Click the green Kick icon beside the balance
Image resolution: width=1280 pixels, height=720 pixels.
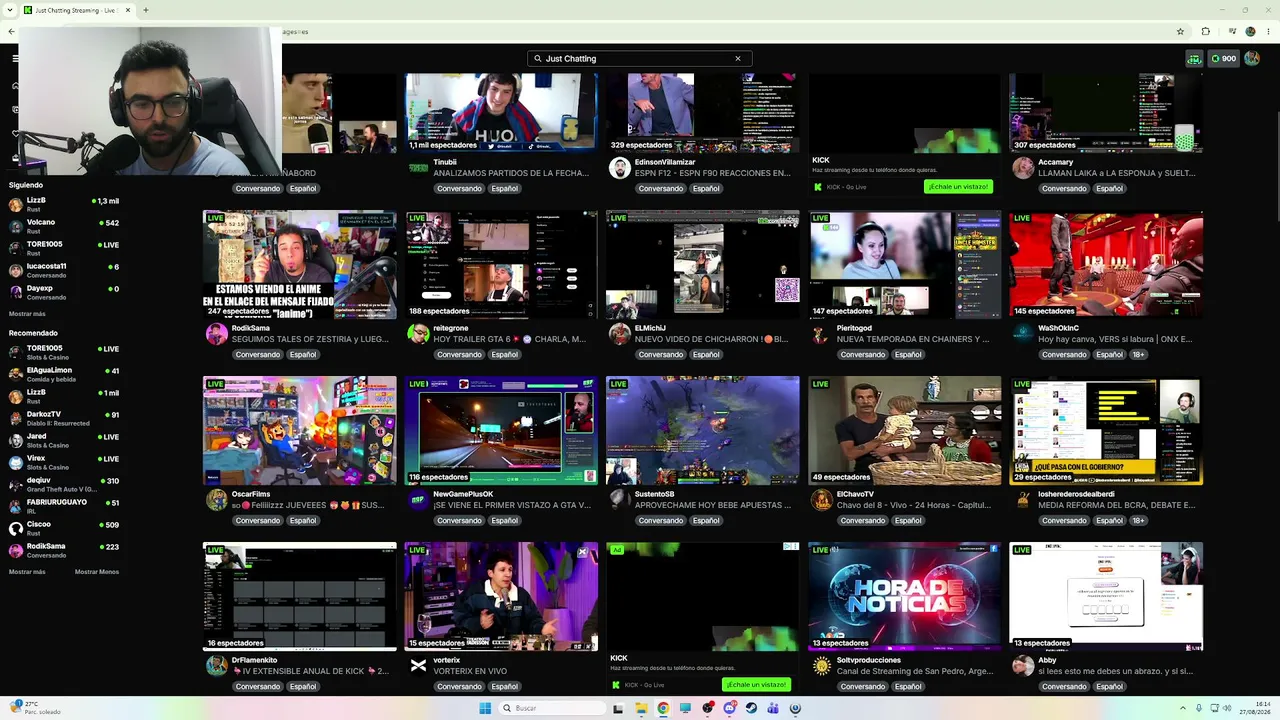coord(1194,58)
